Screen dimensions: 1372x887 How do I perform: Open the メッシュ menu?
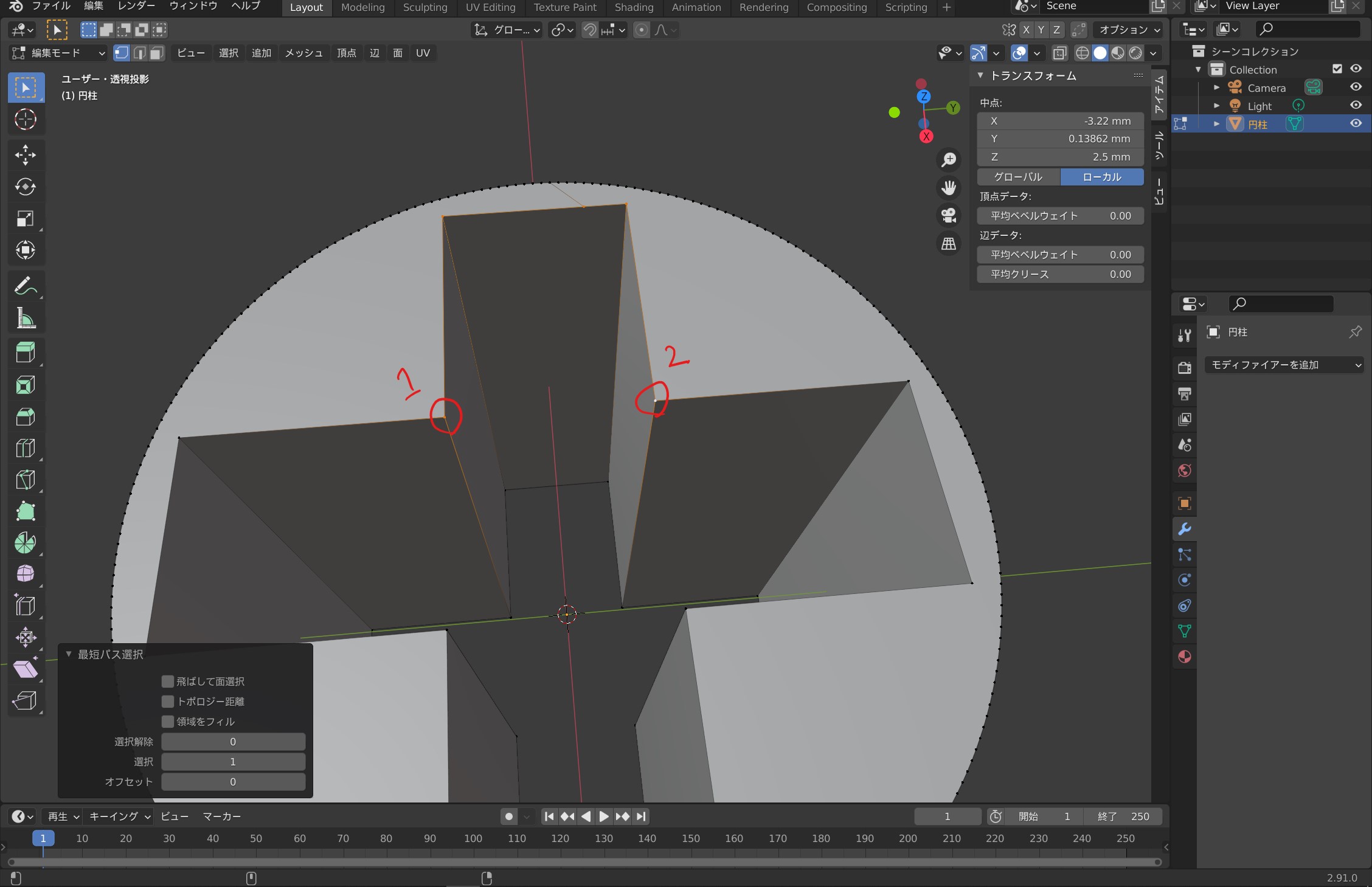[x=303, y=53]
